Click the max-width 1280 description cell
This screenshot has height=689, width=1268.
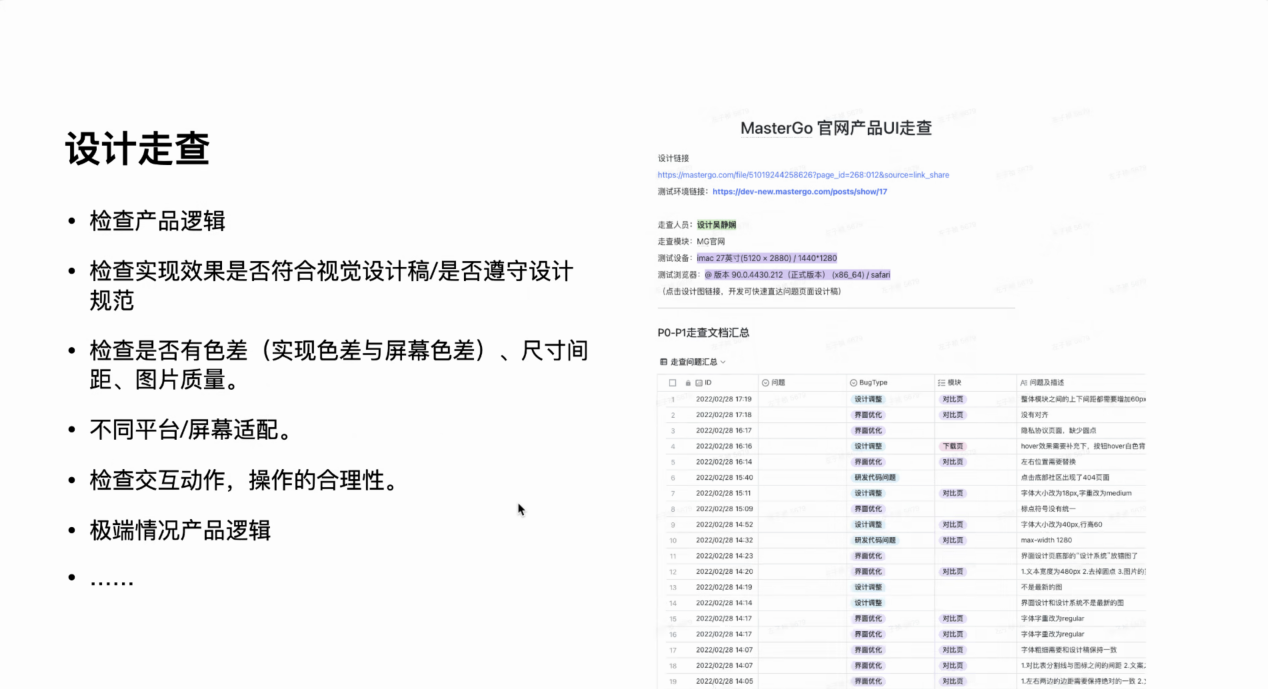coord(1046,540)
